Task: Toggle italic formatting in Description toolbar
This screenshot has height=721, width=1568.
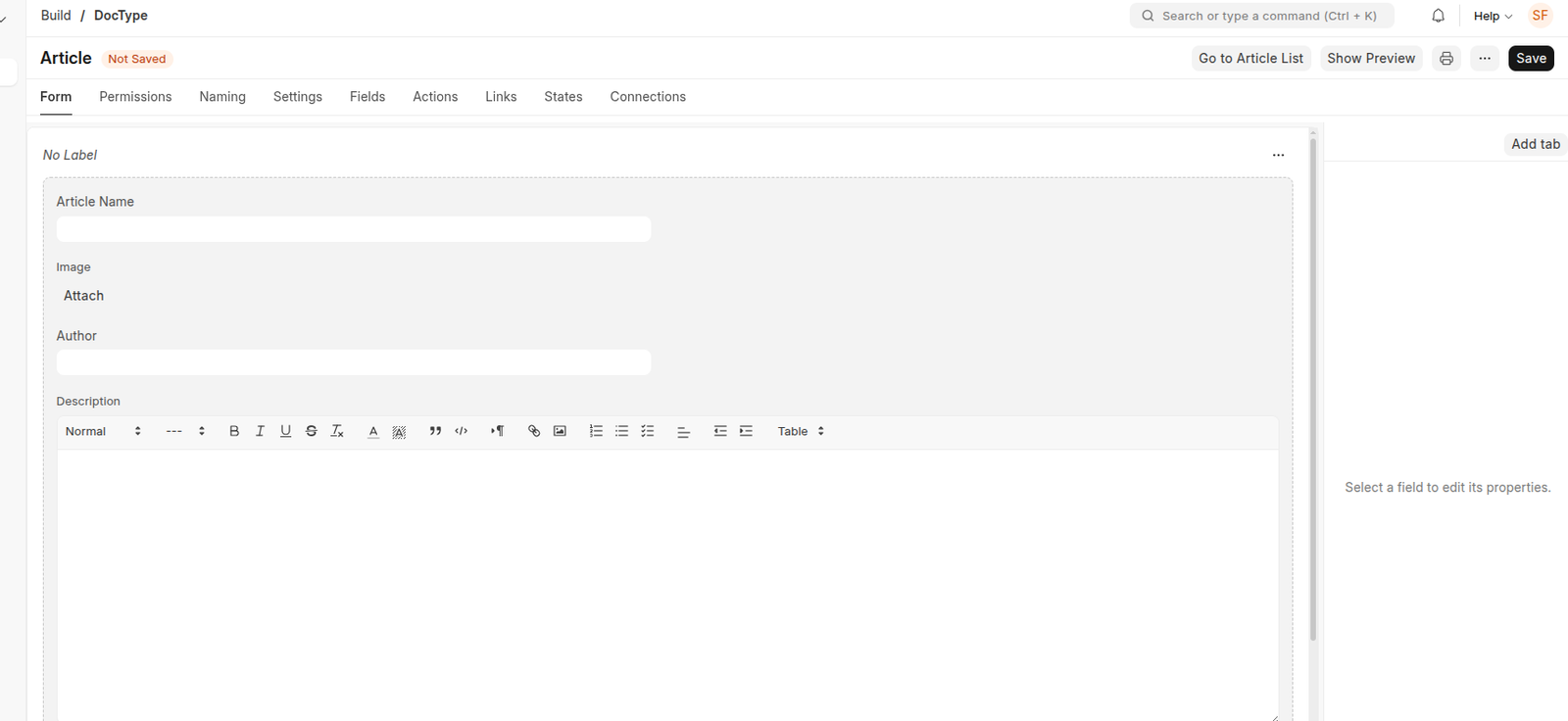Action: point(260,431)
